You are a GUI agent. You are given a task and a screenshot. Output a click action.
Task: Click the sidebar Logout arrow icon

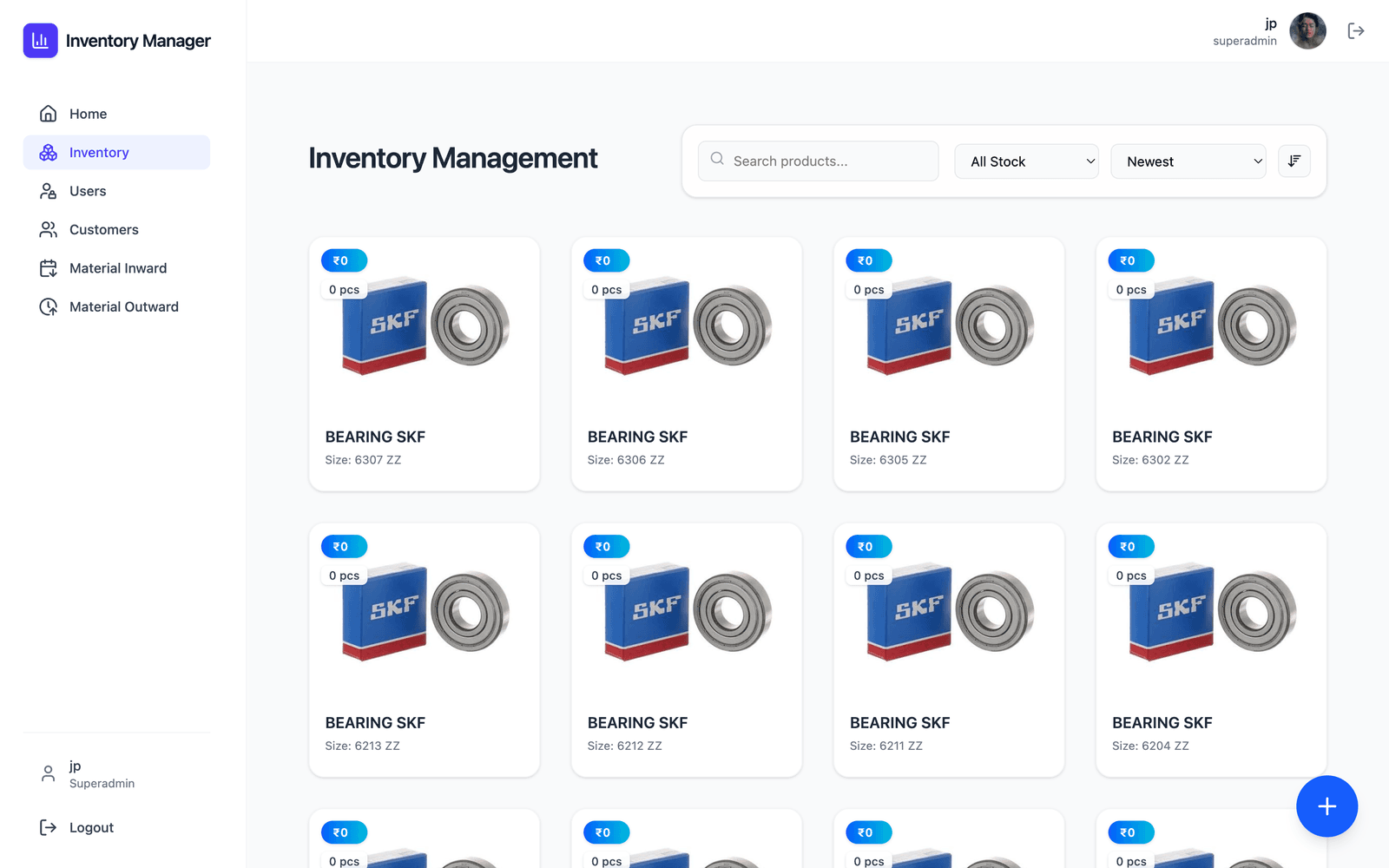pyautogui.click(x=49, y=828)
